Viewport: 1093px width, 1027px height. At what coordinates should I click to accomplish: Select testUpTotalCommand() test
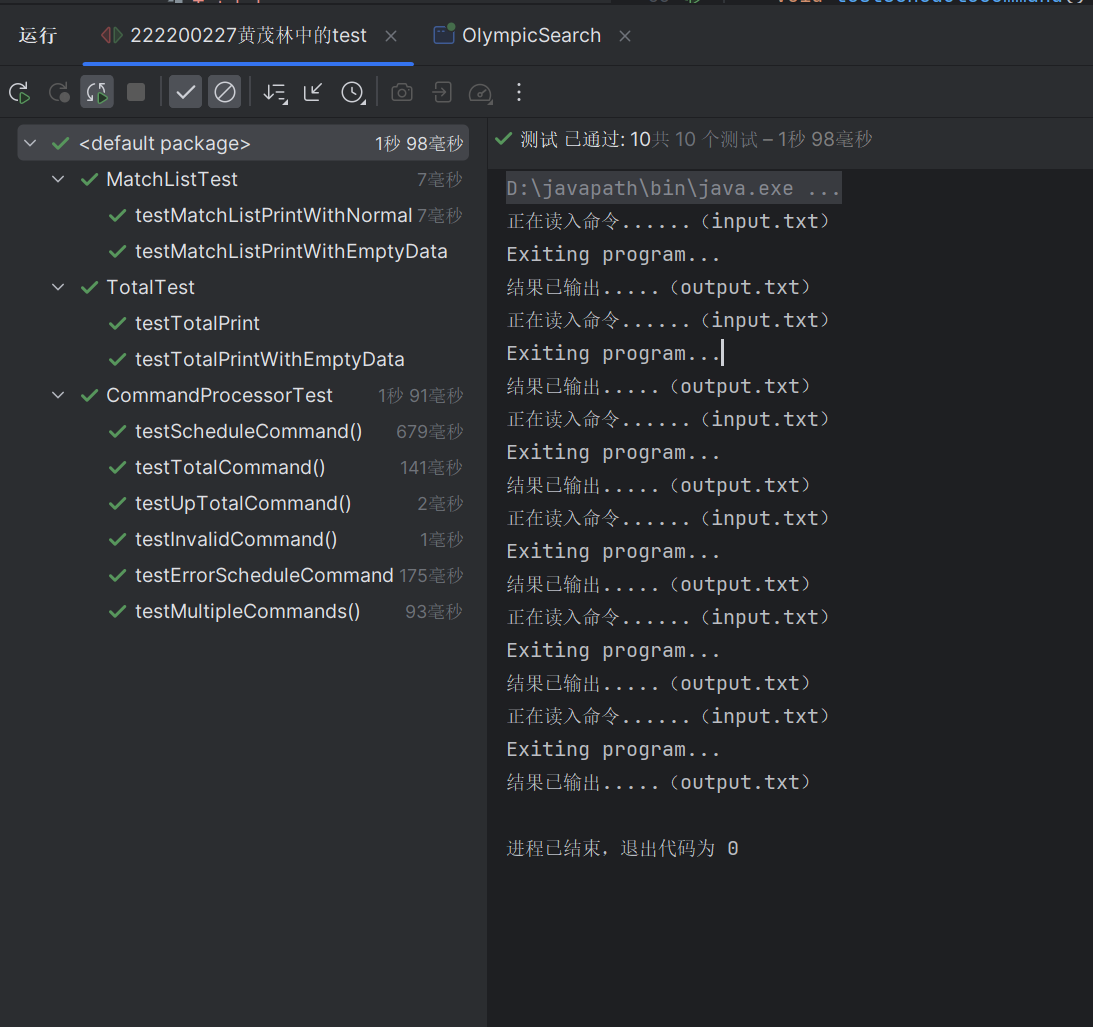243,503
